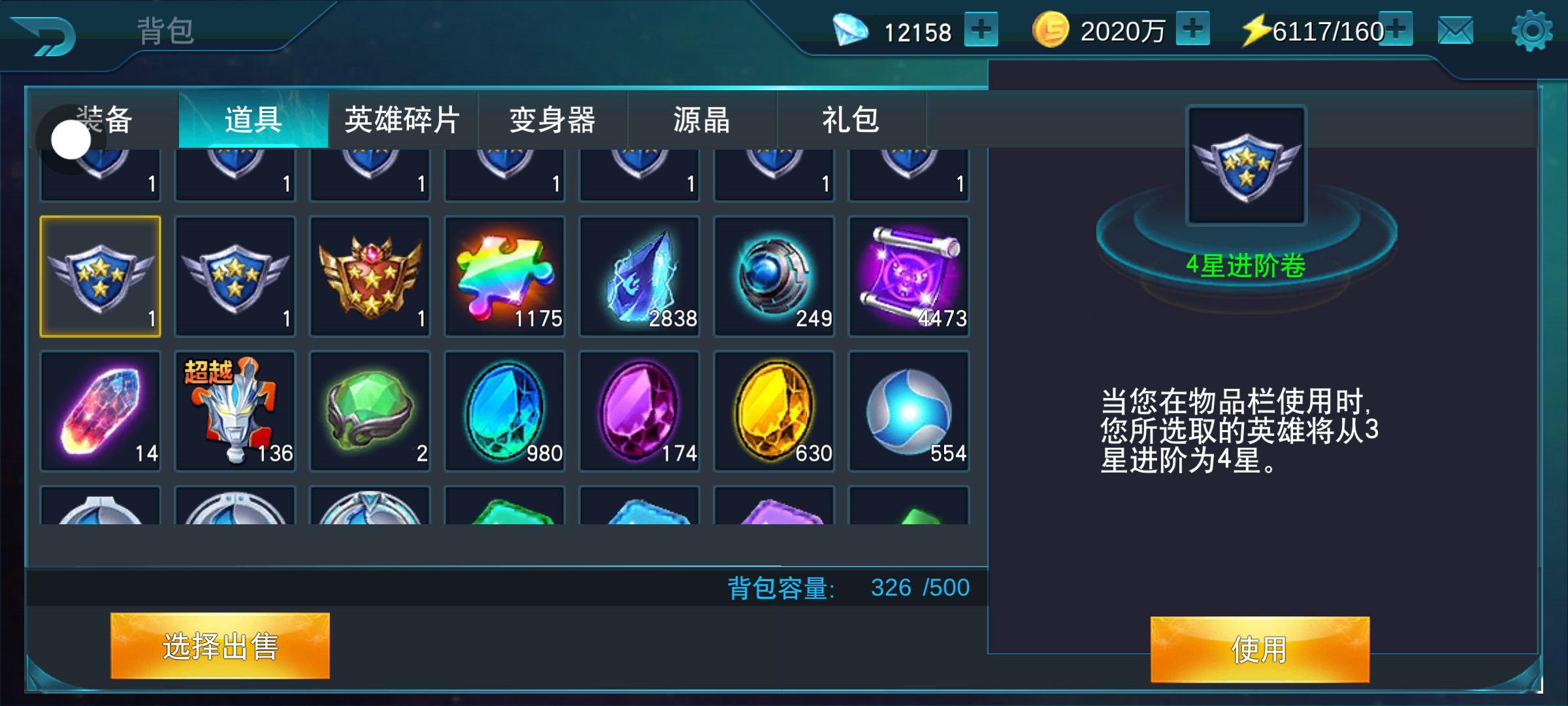Select the golden red winged badge item
1568x706 pixels.
click(370, 277)
